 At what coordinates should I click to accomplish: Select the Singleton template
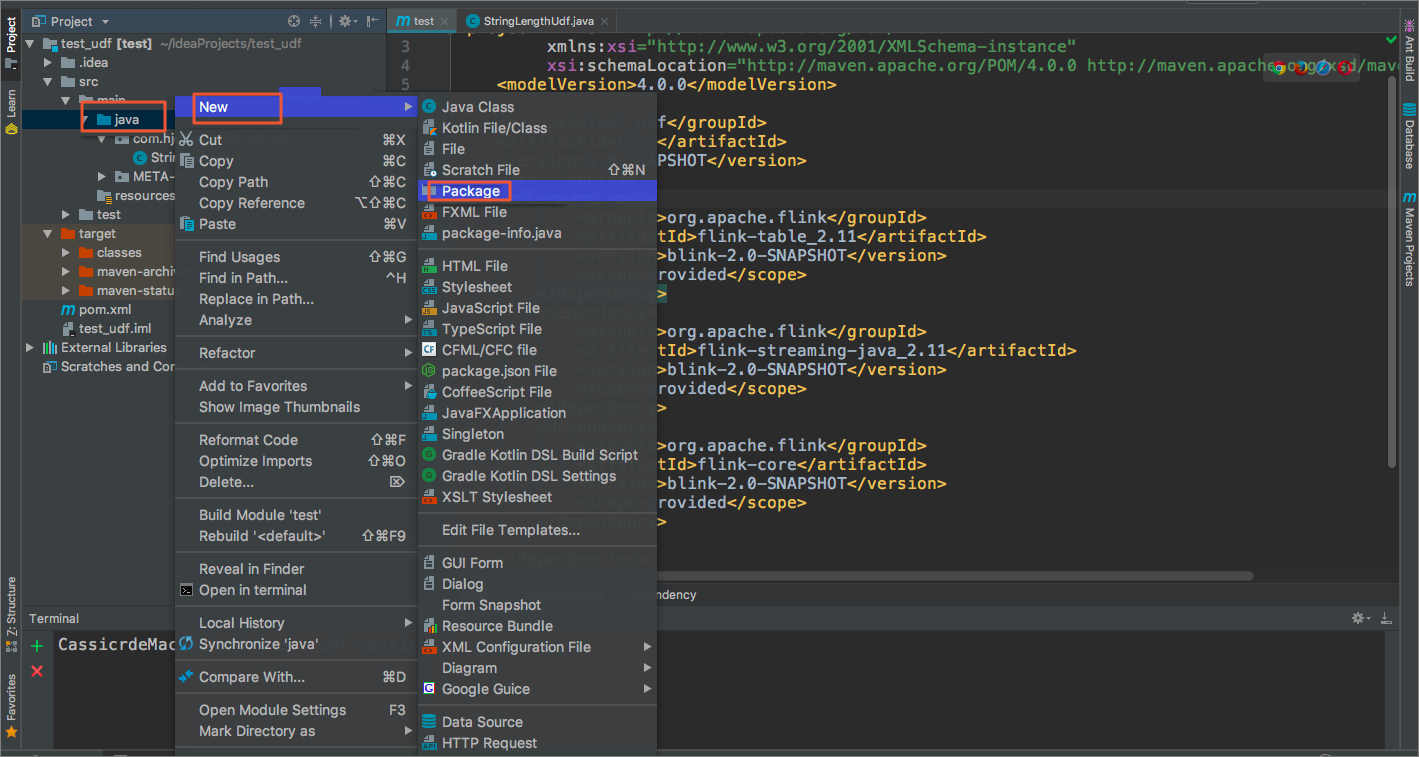pos(536,434)
